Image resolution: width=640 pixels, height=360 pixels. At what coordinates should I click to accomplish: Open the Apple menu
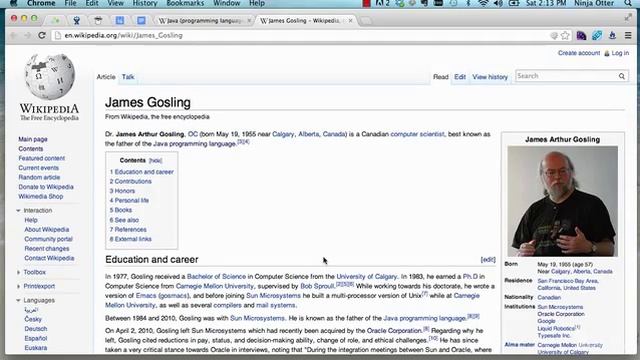coord(13,3)
